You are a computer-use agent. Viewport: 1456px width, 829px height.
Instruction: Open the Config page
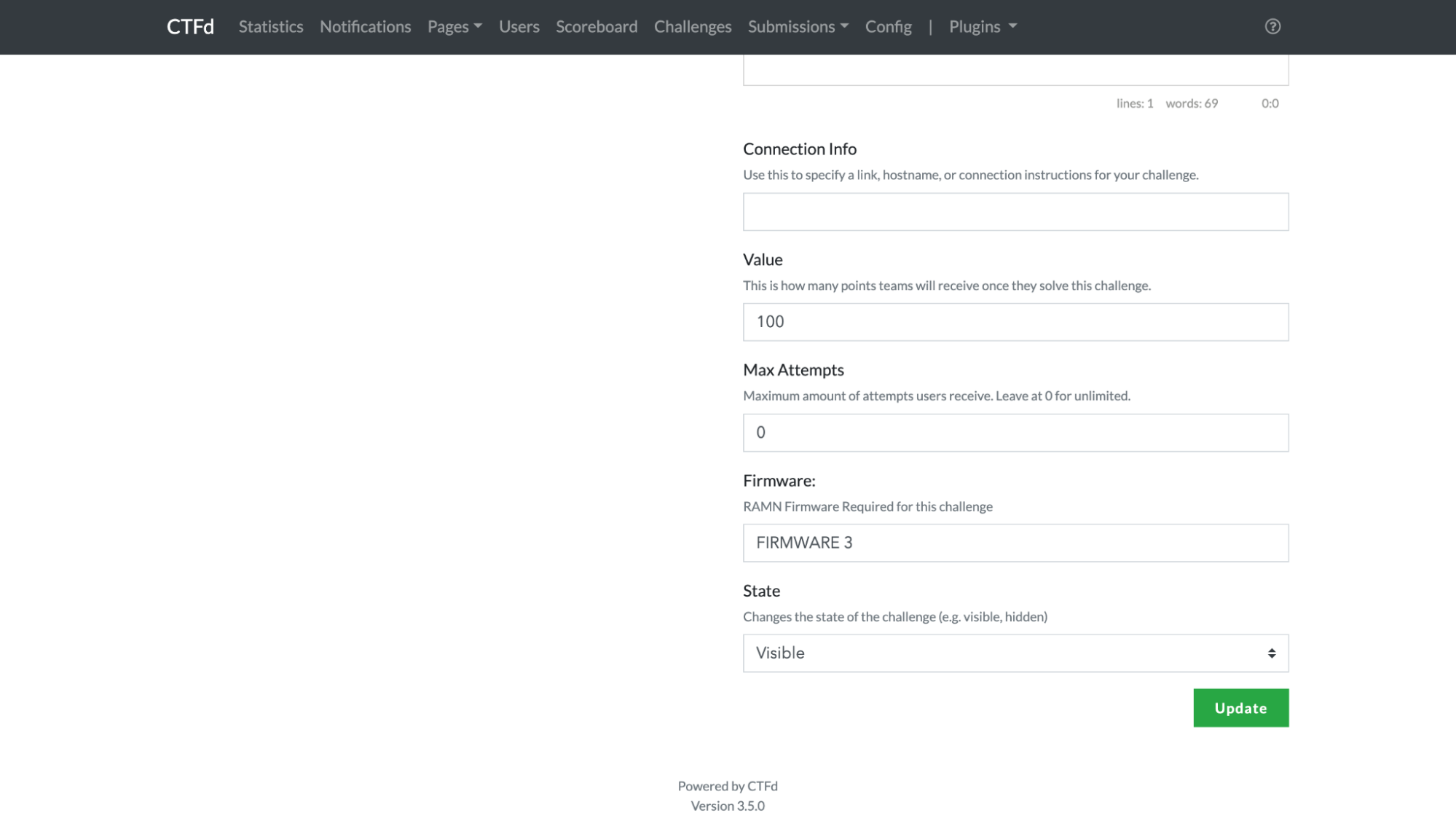tap(888, 27)
